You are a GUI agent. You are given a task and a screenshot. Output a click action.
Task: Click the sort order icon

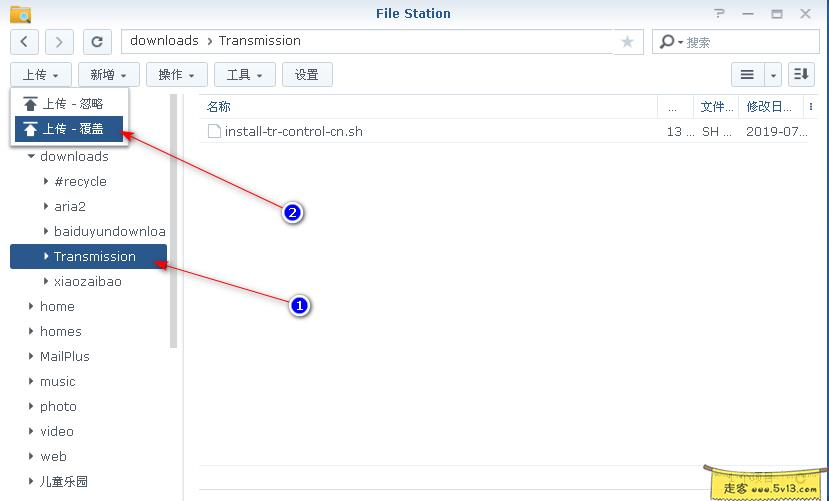click(801, 74)
